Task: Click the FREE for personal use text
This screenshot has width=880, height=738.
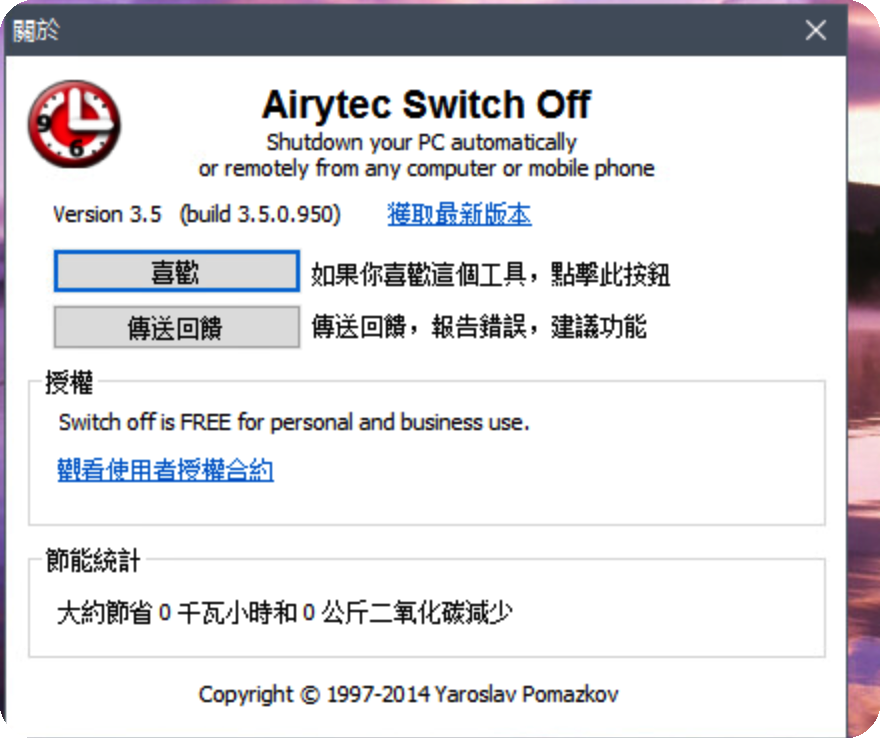Action: pyautogui.click(x=293, y=422)
